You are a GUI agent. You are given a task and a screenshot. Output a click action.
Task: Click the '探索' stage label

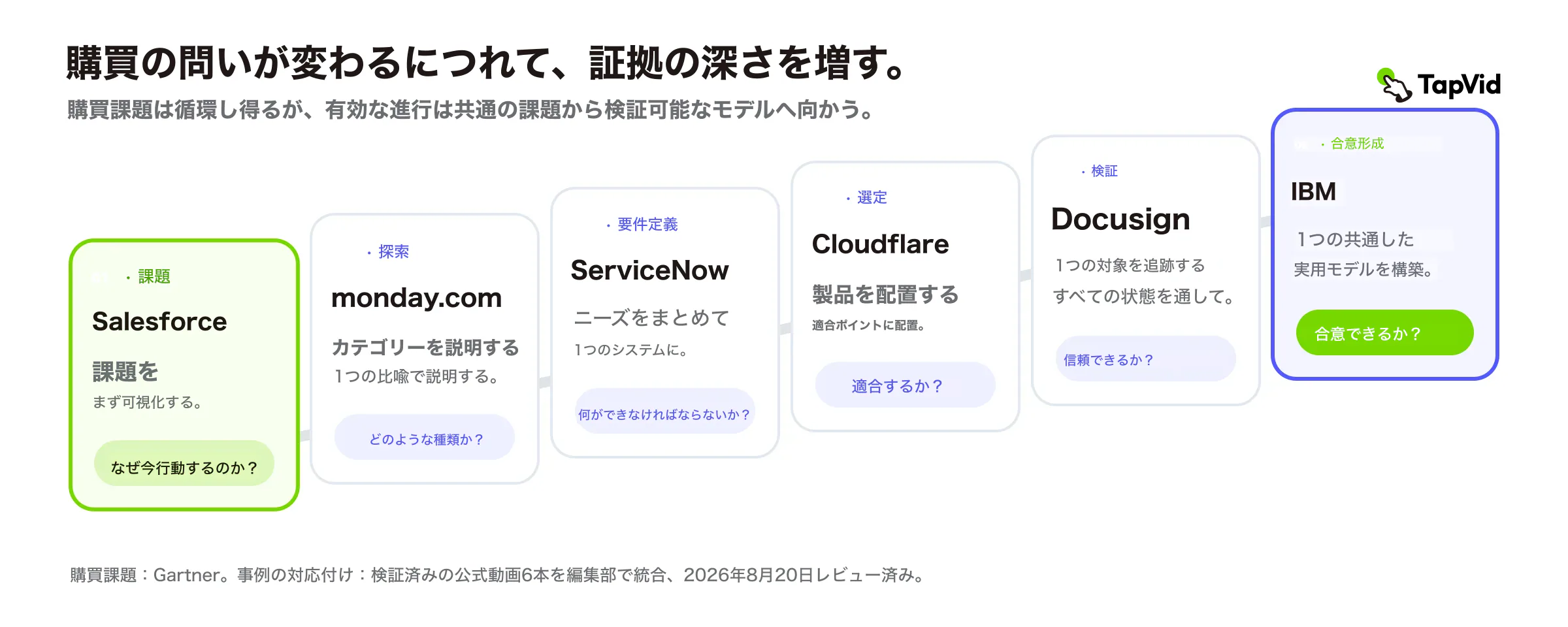[x=394, y=252]
